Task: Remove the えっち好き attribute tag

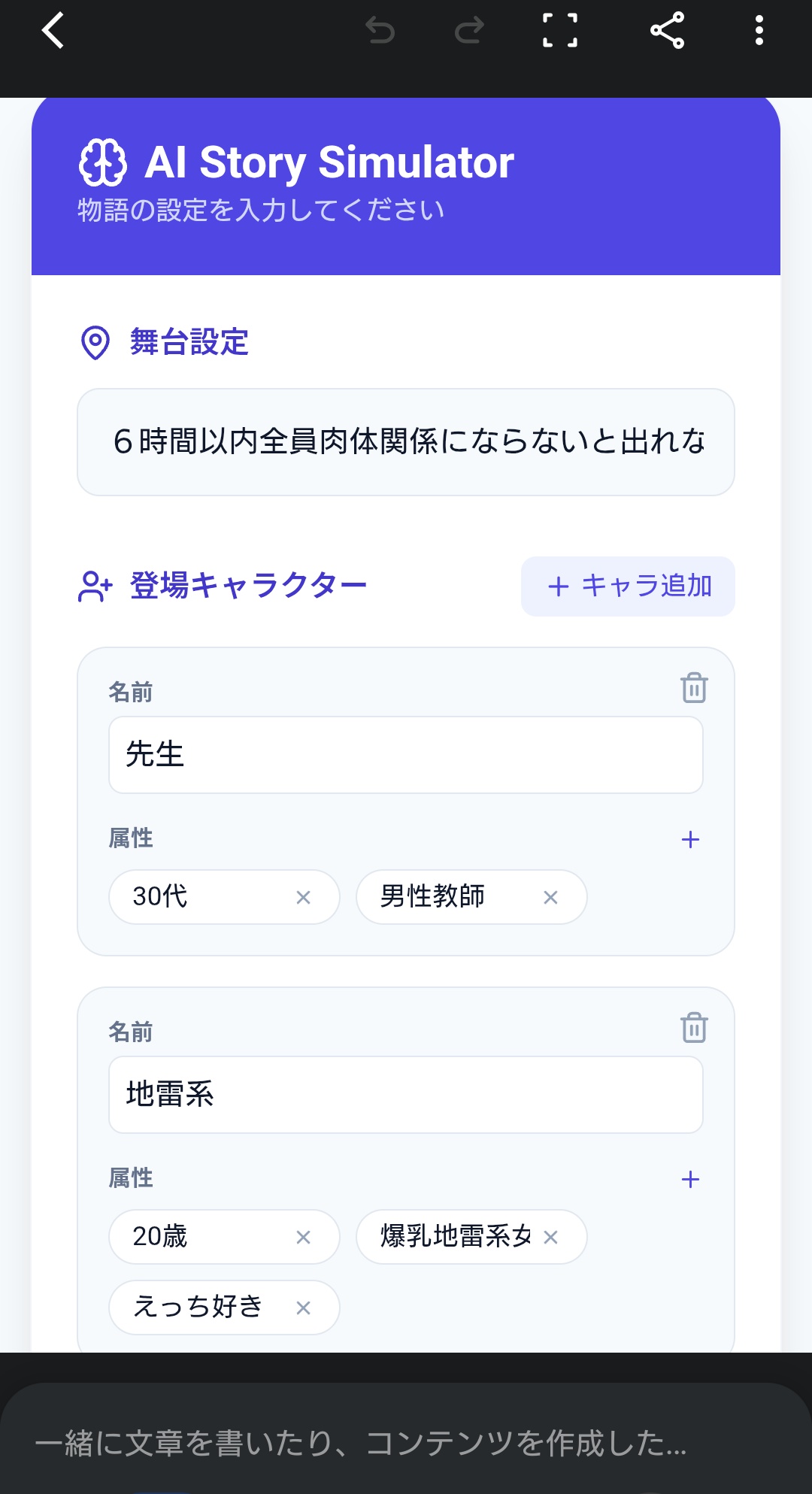Action: click(x=303, y=1308)
